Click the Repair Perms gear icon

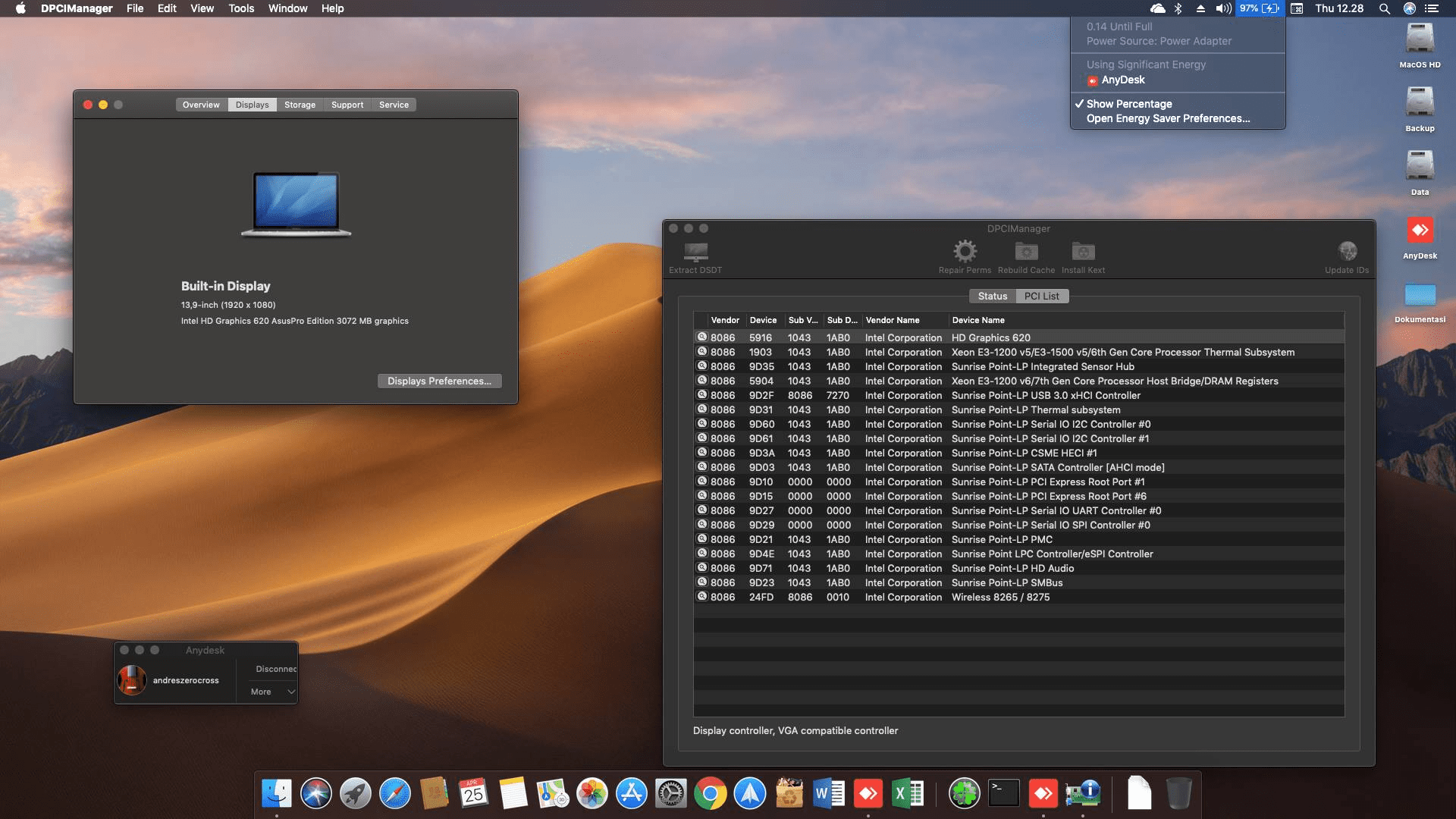(965, 251)
